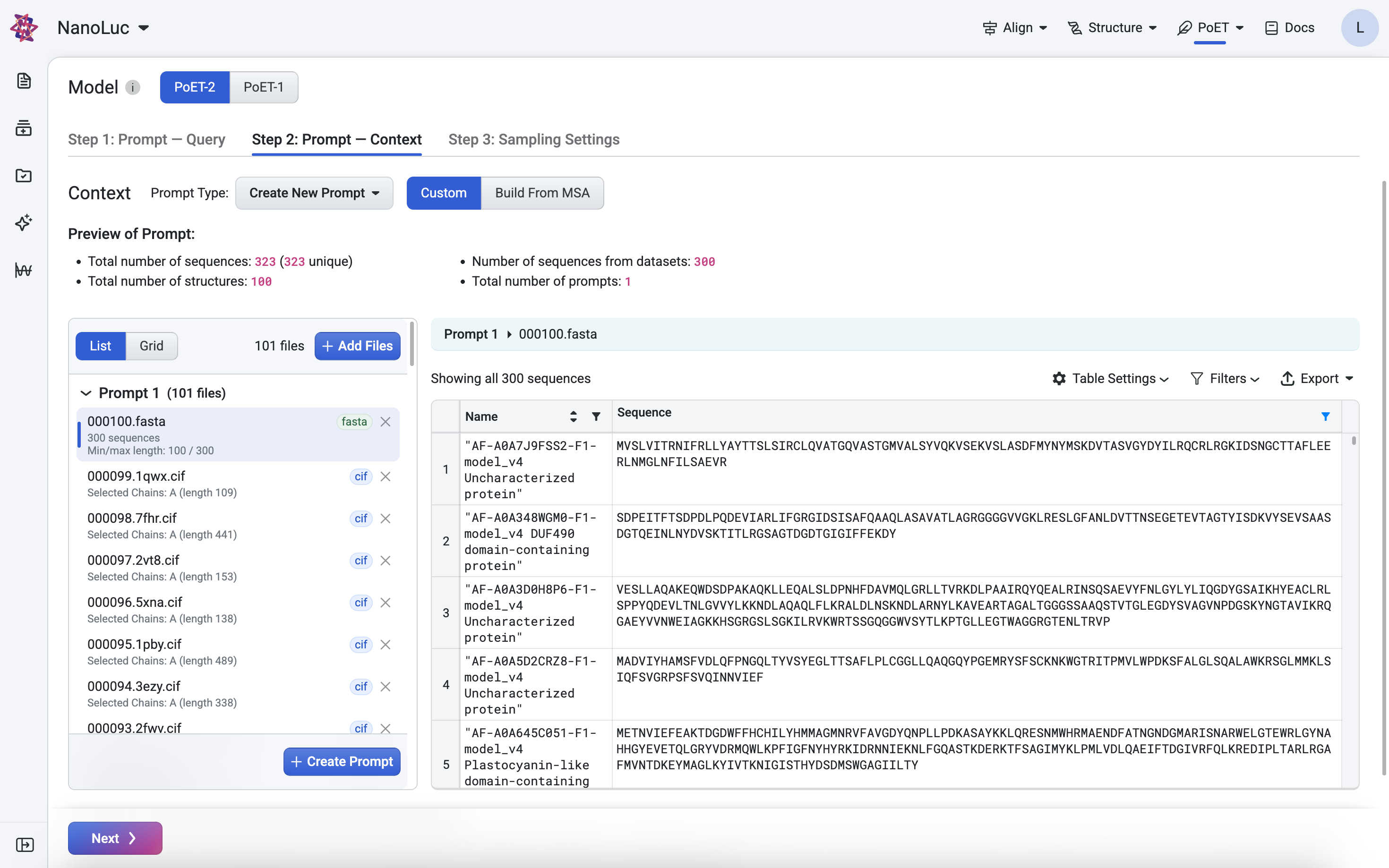Remove 000096.5xna.cif file

[x=386, y=603]
